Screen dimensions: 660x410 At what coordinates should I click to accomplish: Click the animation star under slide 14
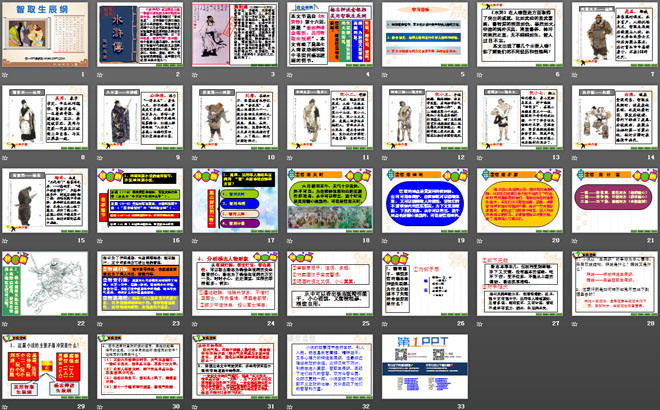pyautogui.click(x=575, y=158)
